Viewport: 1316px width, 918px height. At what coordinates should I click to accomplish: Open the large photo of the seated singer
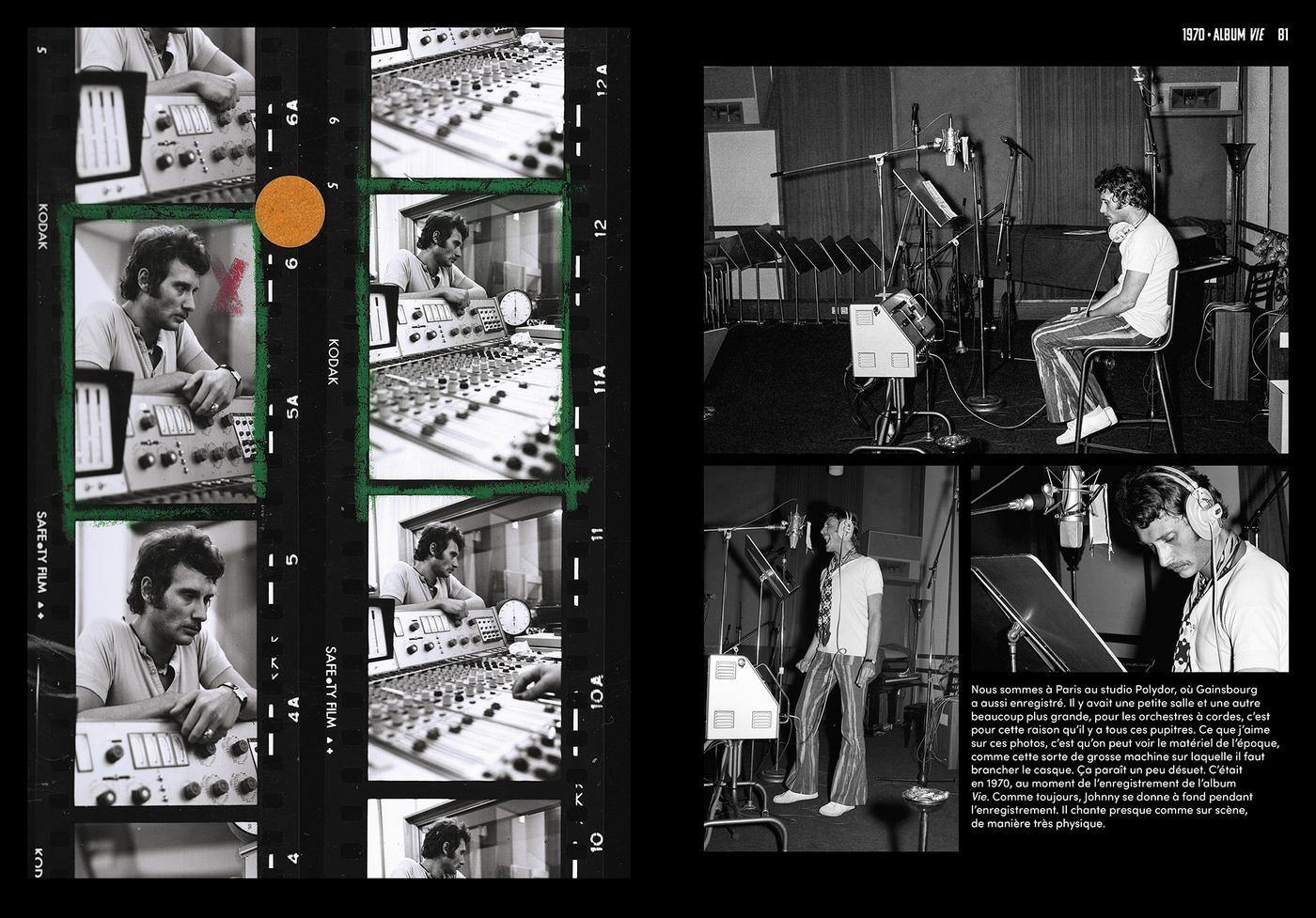coord(995,259)
